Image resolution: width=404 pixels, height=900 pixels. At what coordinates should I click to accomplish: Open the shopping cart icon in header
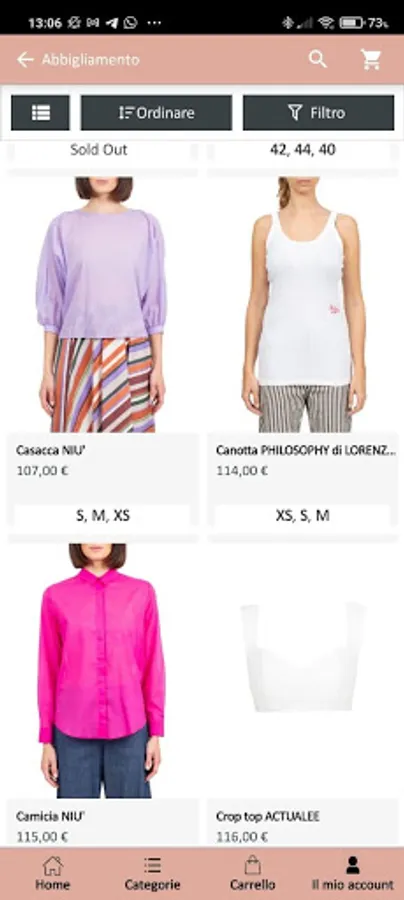[x=371, y=59]
